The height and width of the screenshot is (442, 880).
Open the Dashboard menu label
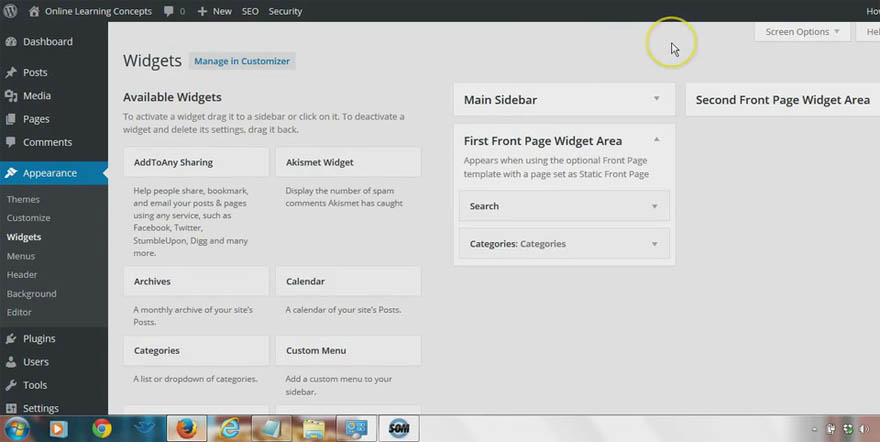pyautogui.click(x=48, y=42)
